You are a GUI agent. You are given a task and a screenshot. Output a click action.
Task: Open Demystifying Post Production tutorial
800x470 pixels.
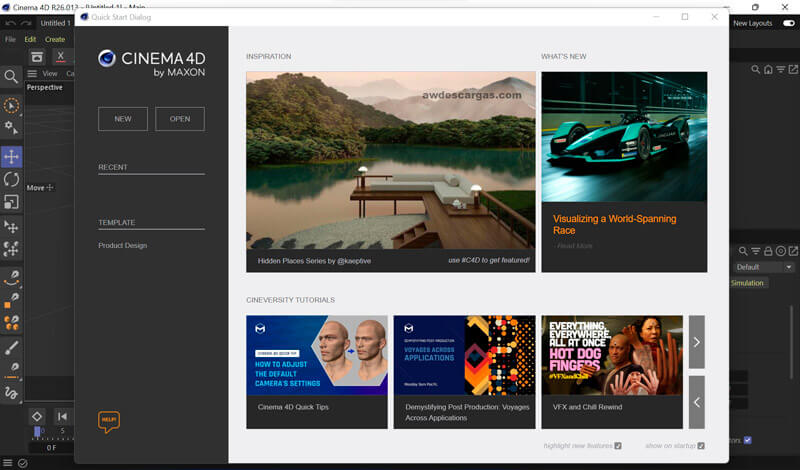[x=464, y=372]
